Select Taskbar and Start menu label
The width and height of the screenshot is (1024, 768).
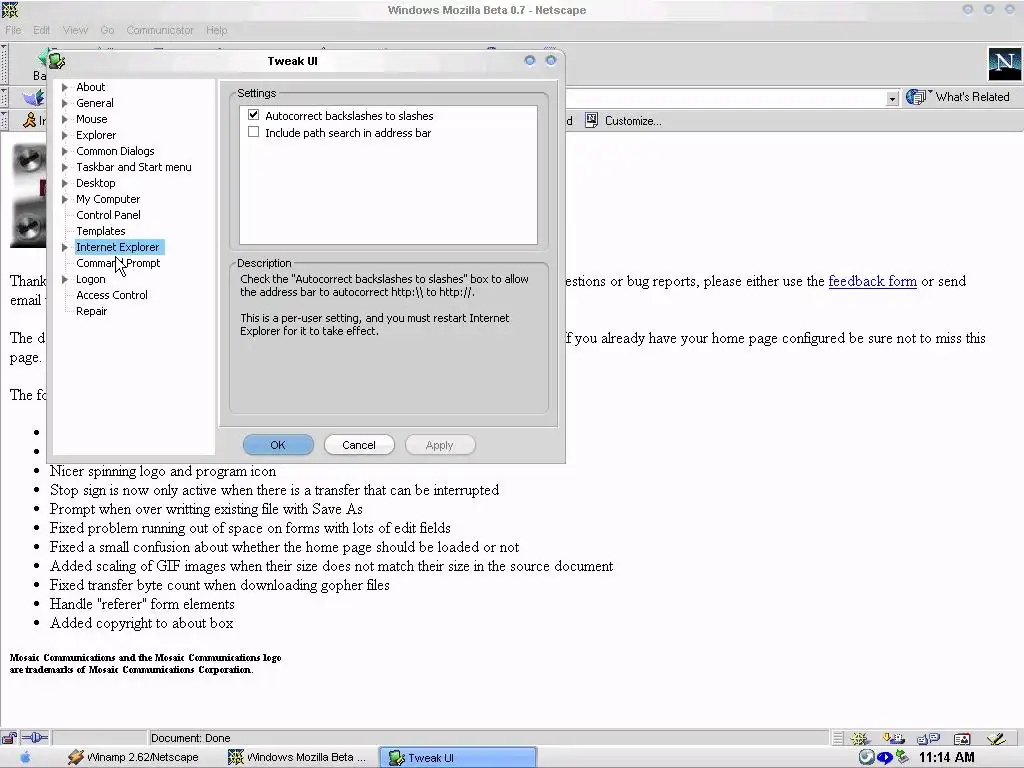coord(134,167)
